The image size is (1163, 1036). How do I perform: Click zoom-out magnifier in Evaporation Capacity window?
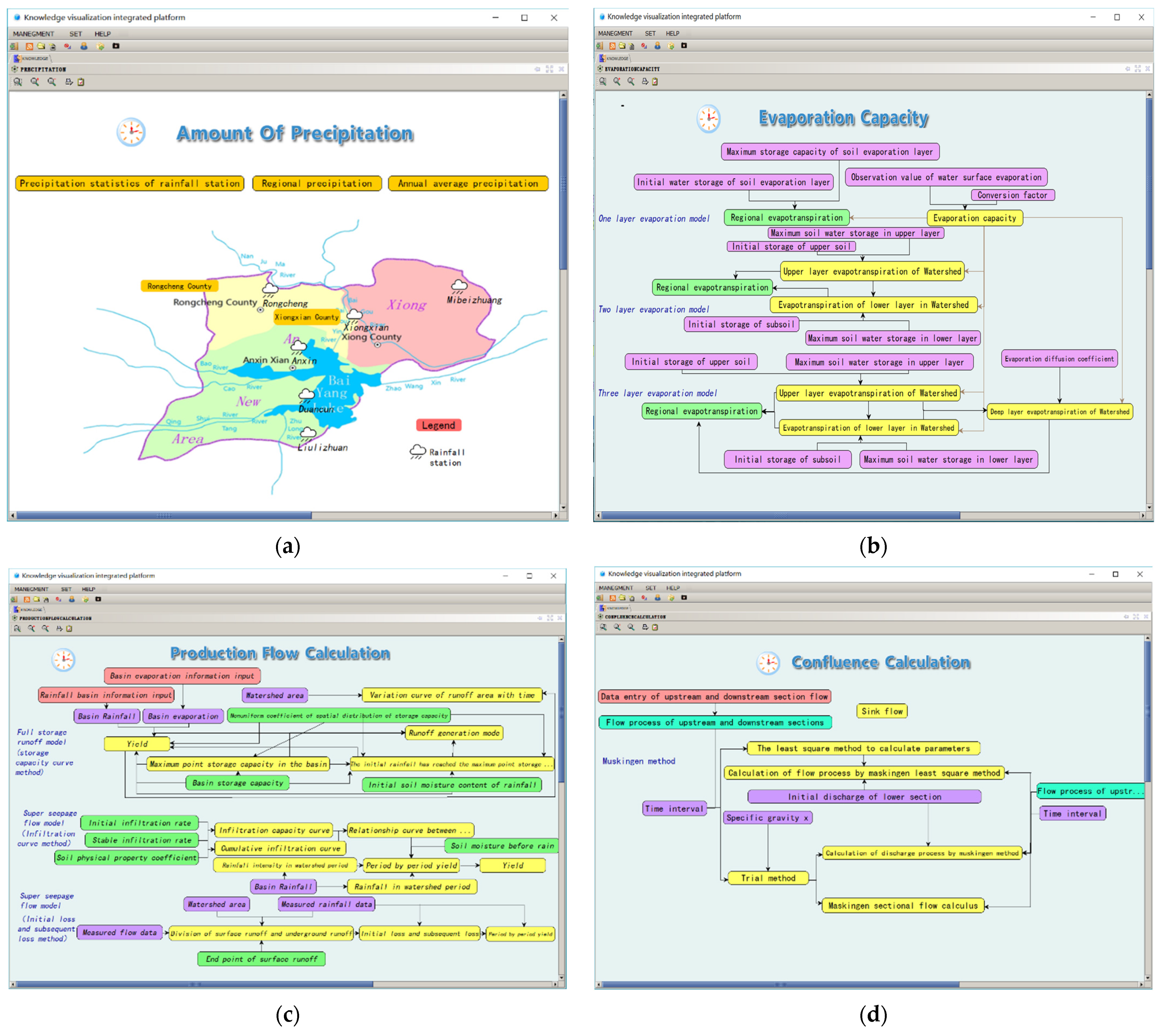[631, 82]
